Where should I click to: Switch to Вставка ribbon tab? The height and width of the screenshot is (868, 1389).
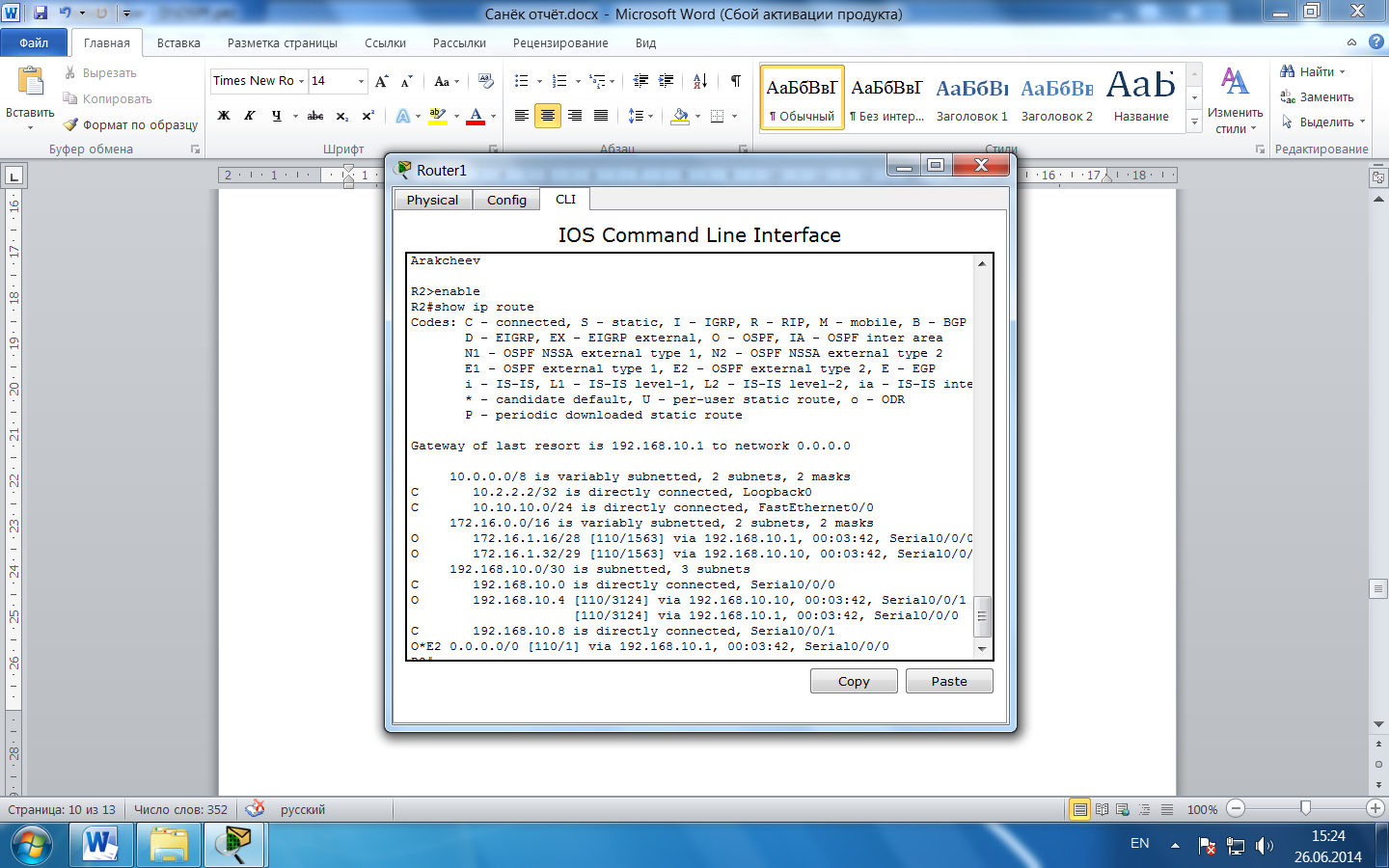pyautogui.click(x=178, y=42)
